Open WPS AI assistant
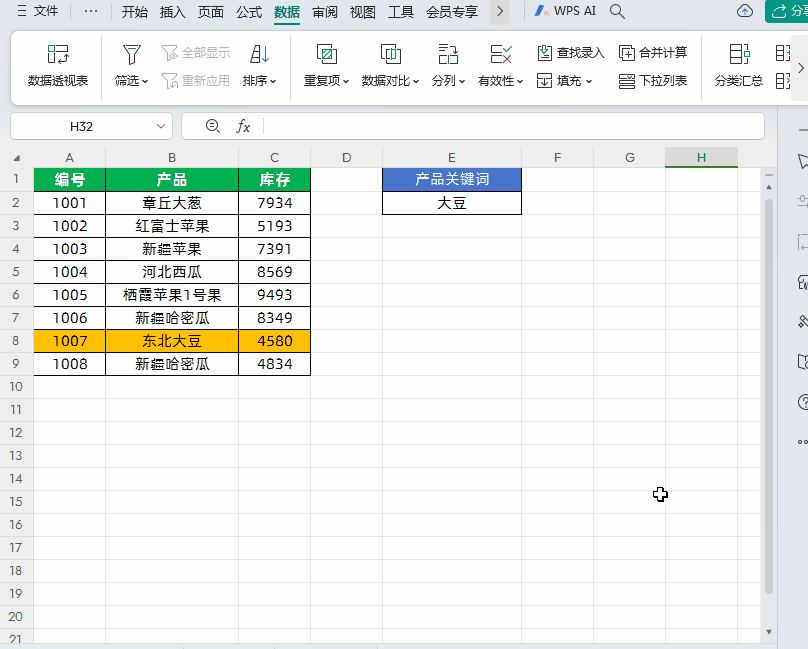Screen dimensions: 808x649 tap(565, 11)
